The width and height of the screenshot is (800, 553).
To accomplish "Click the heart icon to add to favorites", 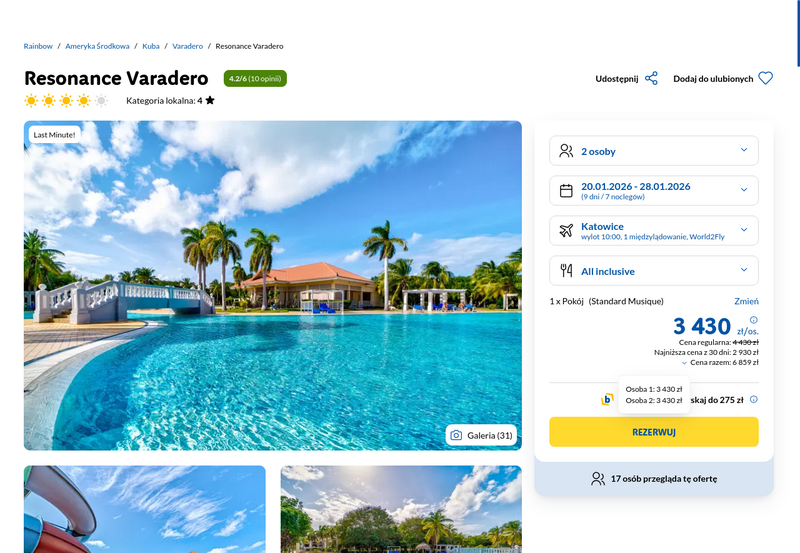I will click(765, 78).
